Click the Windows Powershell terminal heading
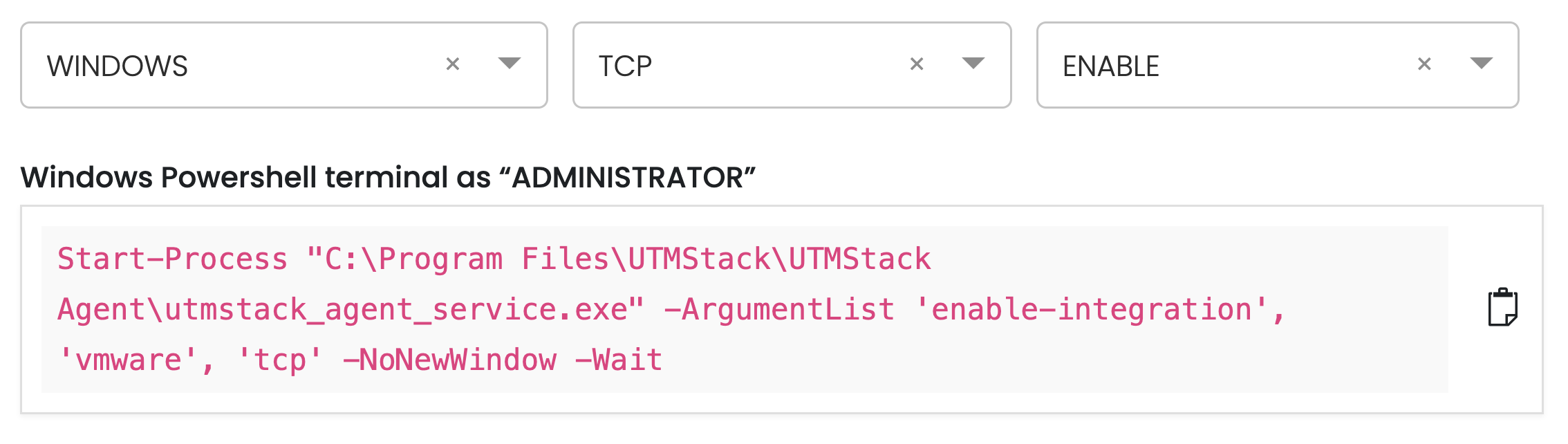 click(388, 178)
